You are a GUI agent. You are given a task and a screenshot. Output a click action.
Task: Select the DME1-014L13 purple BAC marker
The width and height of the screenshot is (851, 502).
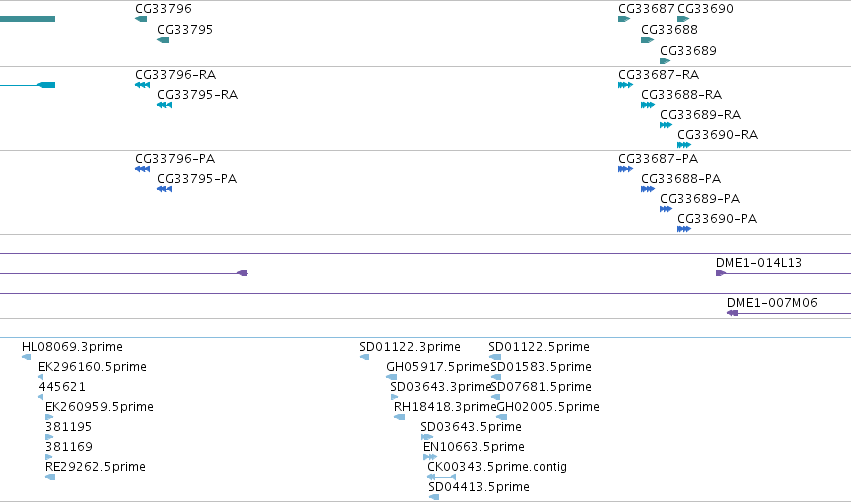coord(721,273)
